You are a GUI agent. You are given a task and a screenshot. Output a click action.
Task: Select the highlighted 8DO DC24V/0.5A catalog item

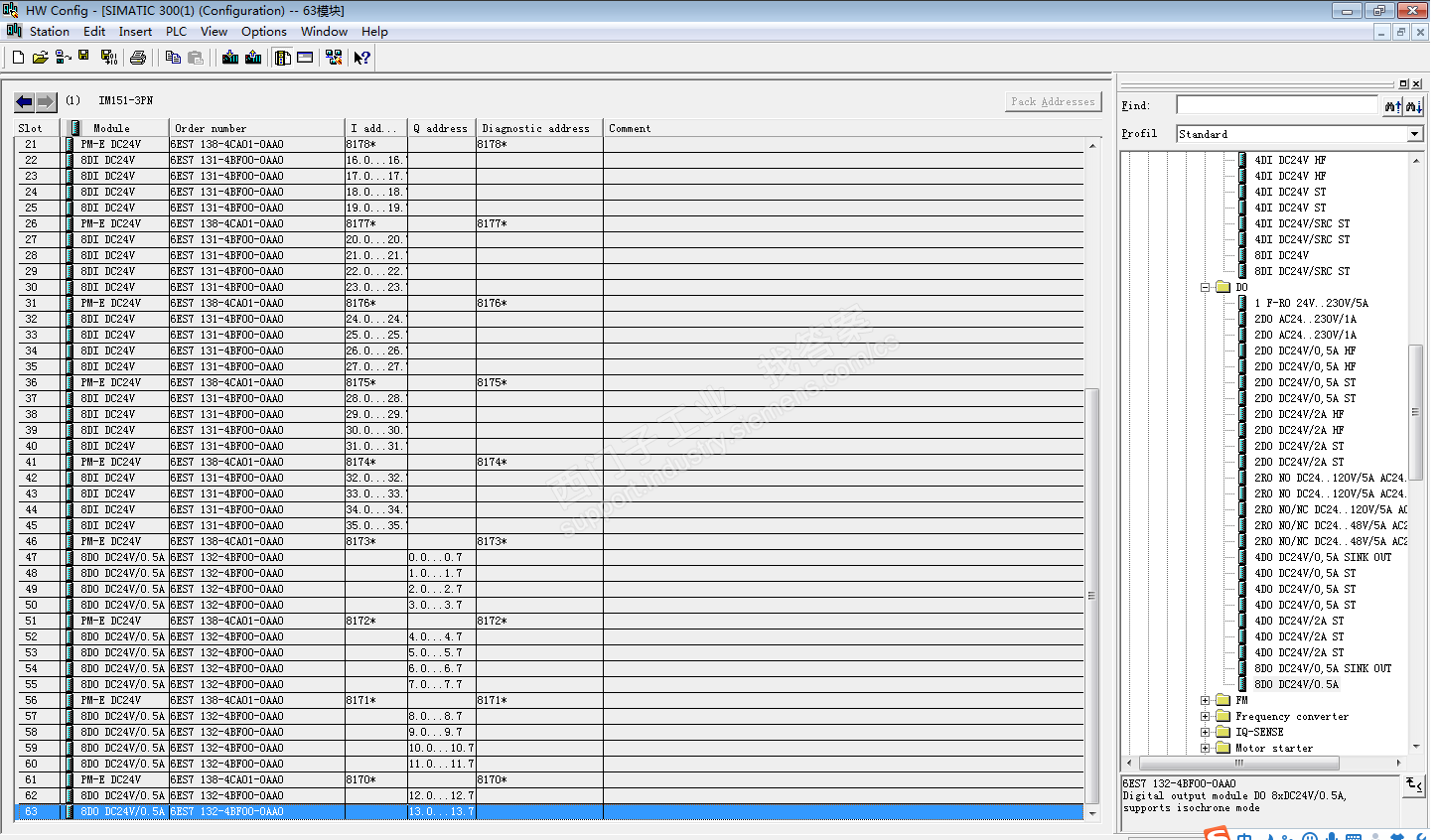pyautogui.click(x=1296, y=684)
